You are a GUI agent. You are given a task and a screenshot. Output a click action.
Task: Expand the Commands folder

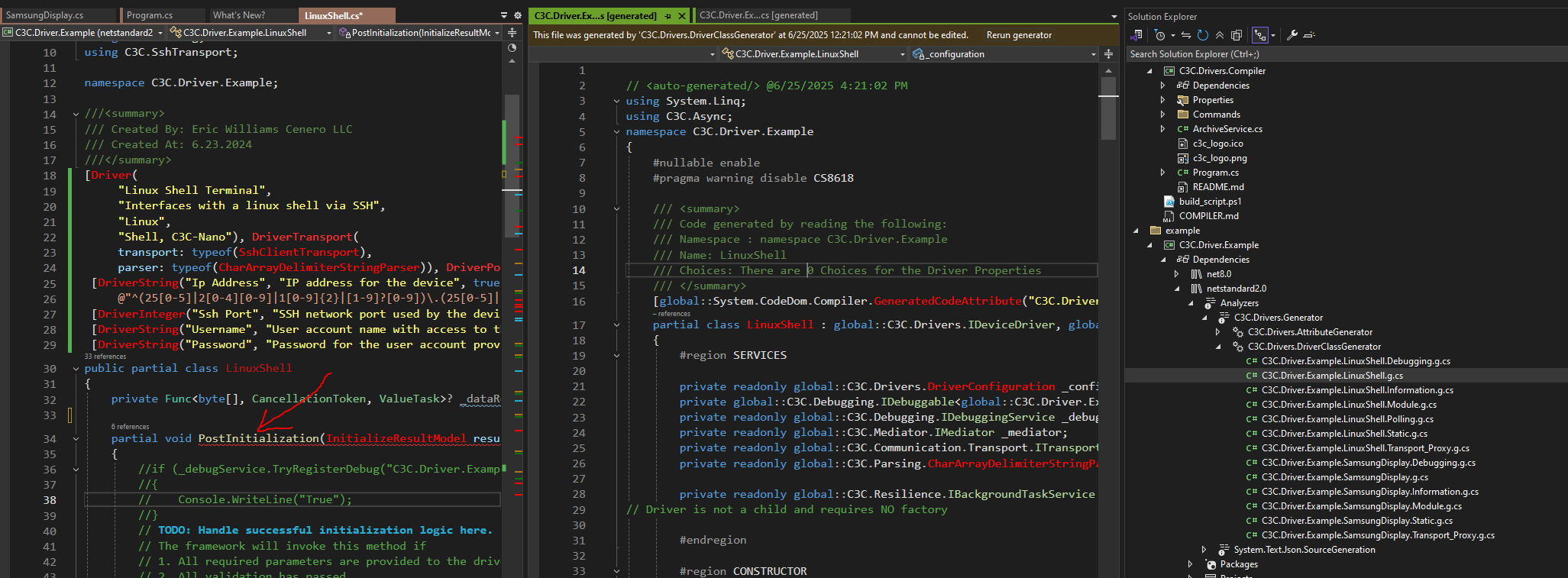(x=1162, y=115)
